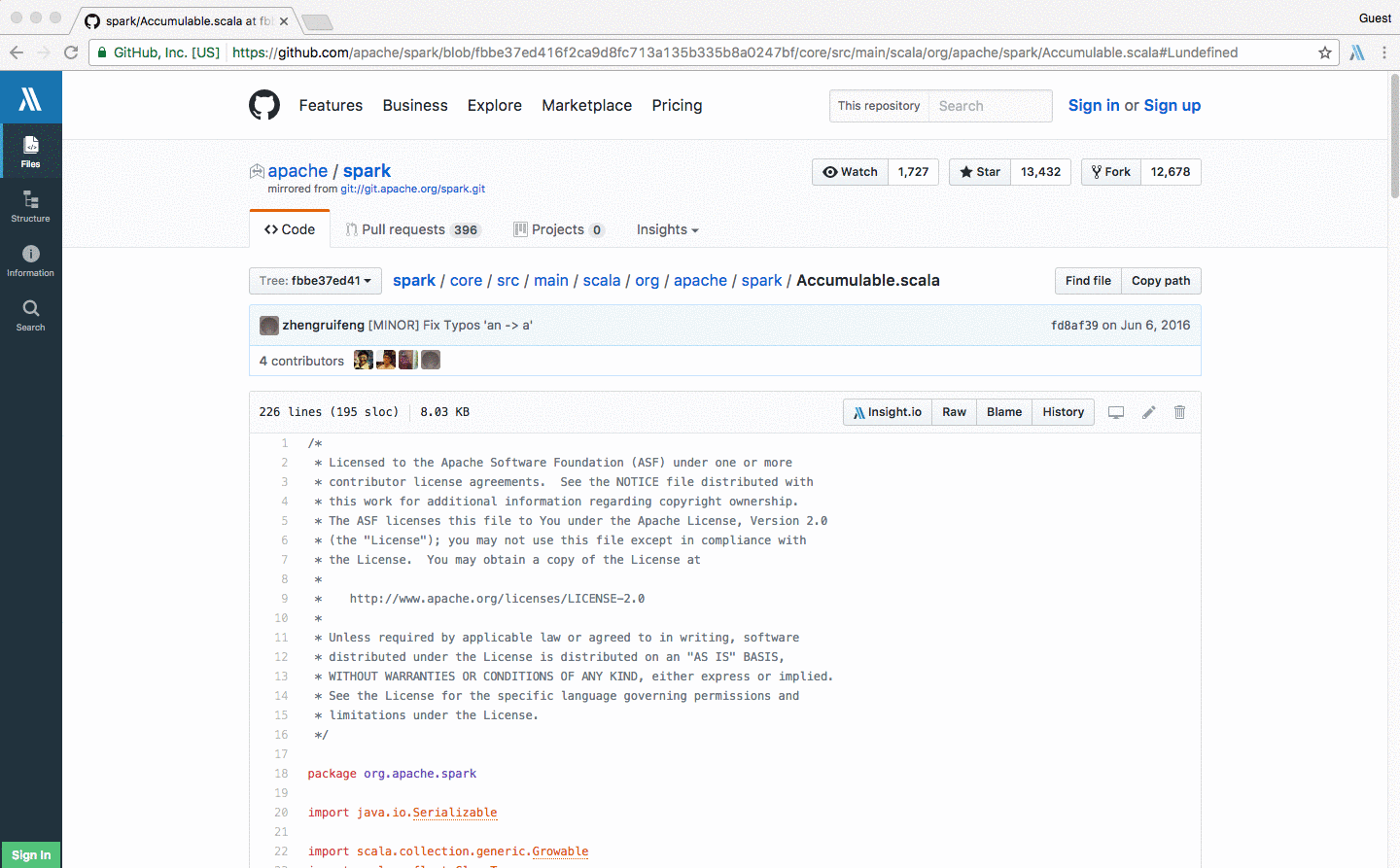Click the first contributor avatar
This screenshot has height=868, width=1400.
coord(364,361)
